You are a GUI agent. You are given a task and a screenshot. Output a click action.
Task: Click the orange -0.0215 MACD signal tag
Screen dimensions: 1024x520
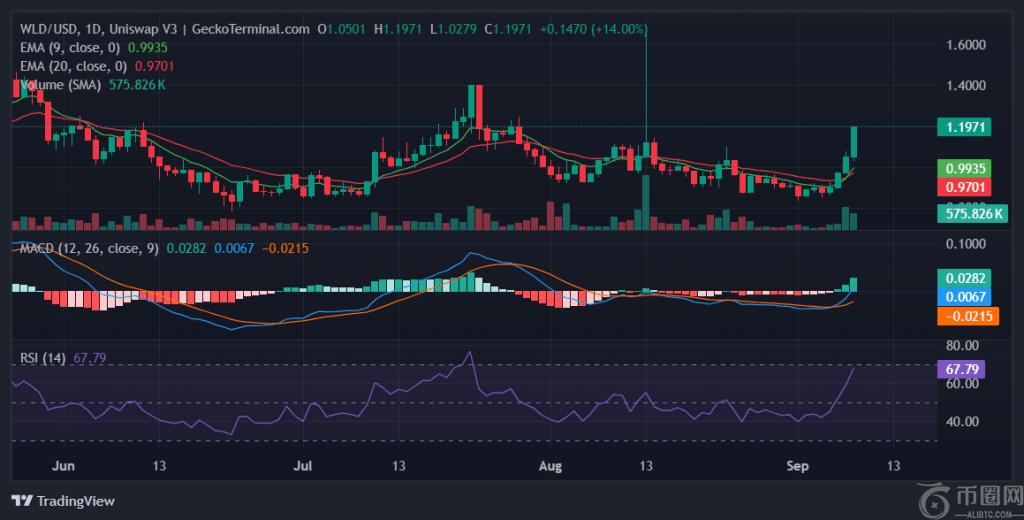point(964,316)
